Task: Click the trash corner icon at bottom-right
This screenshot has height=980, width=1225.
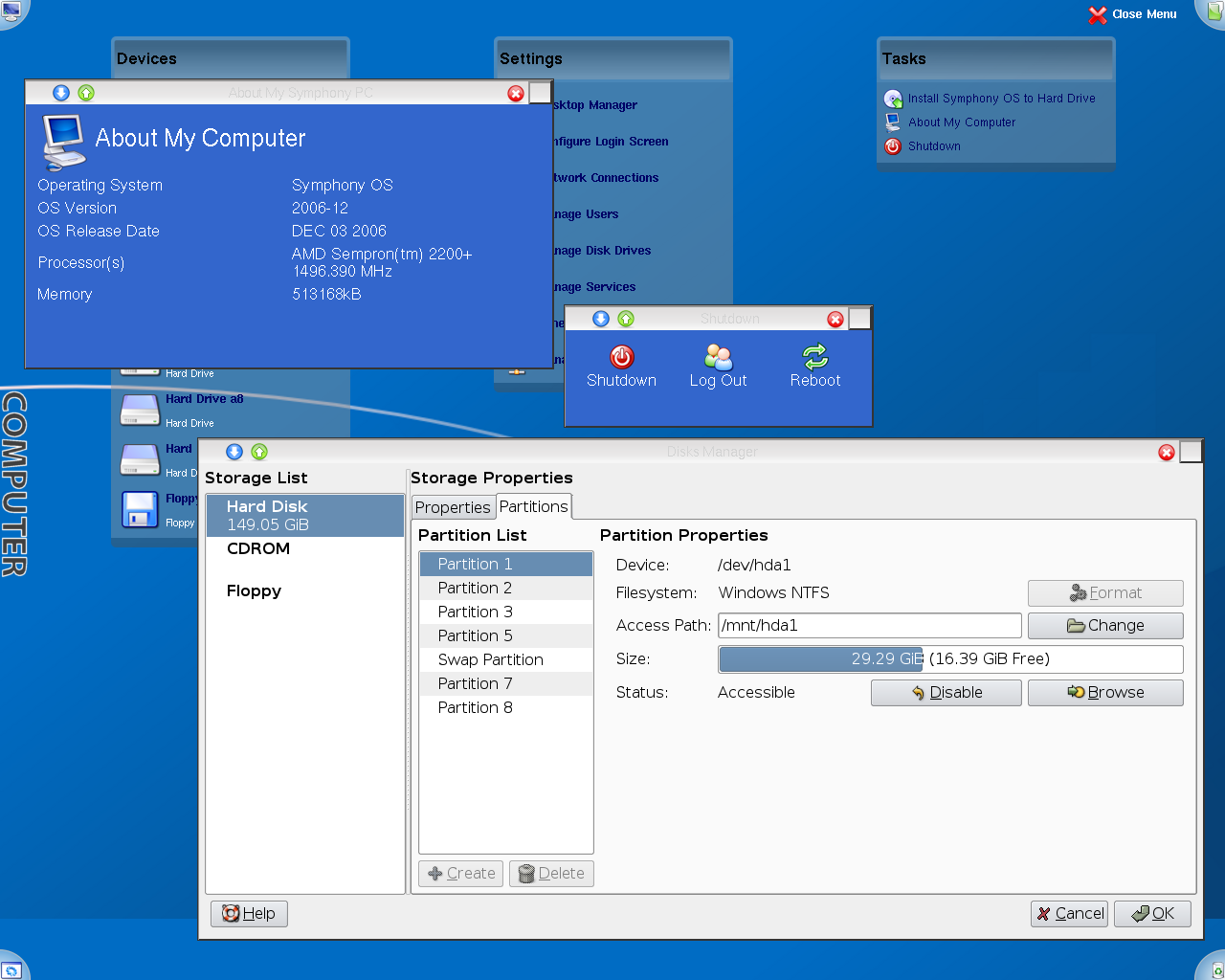Action: coord(1215,968)
